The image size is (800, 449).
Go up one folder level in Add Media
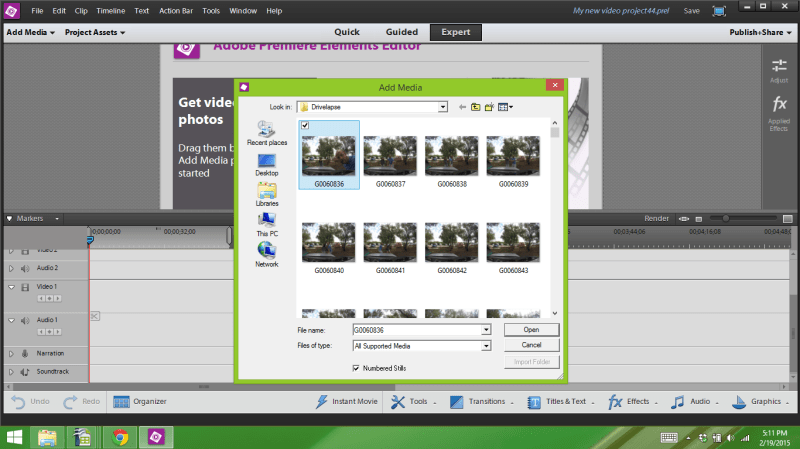click(x=476, y=107)
